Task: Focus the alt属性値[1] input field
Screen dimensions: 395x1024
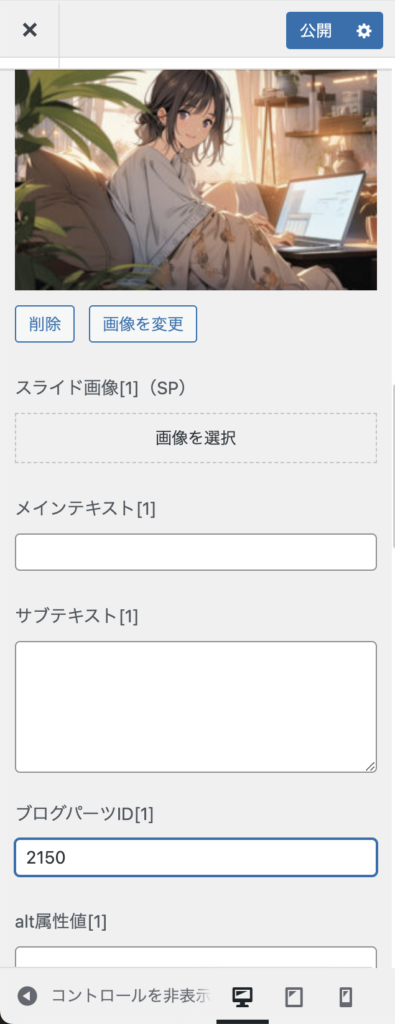Action: (x=196, y=957)
